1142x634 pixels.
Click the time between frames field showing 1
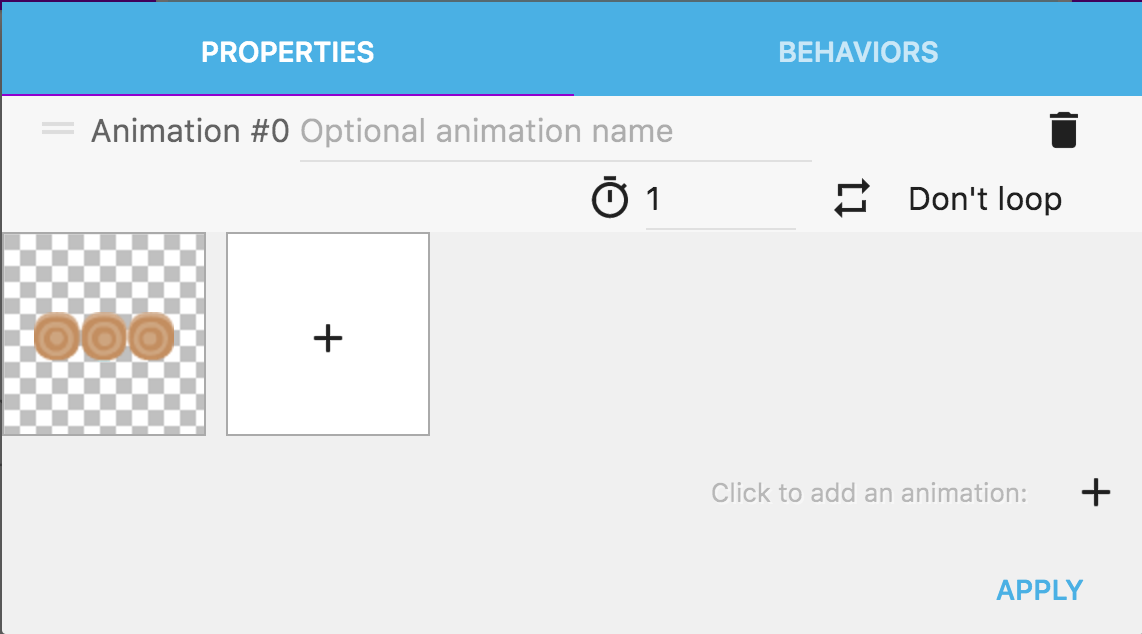click(720, 200)
